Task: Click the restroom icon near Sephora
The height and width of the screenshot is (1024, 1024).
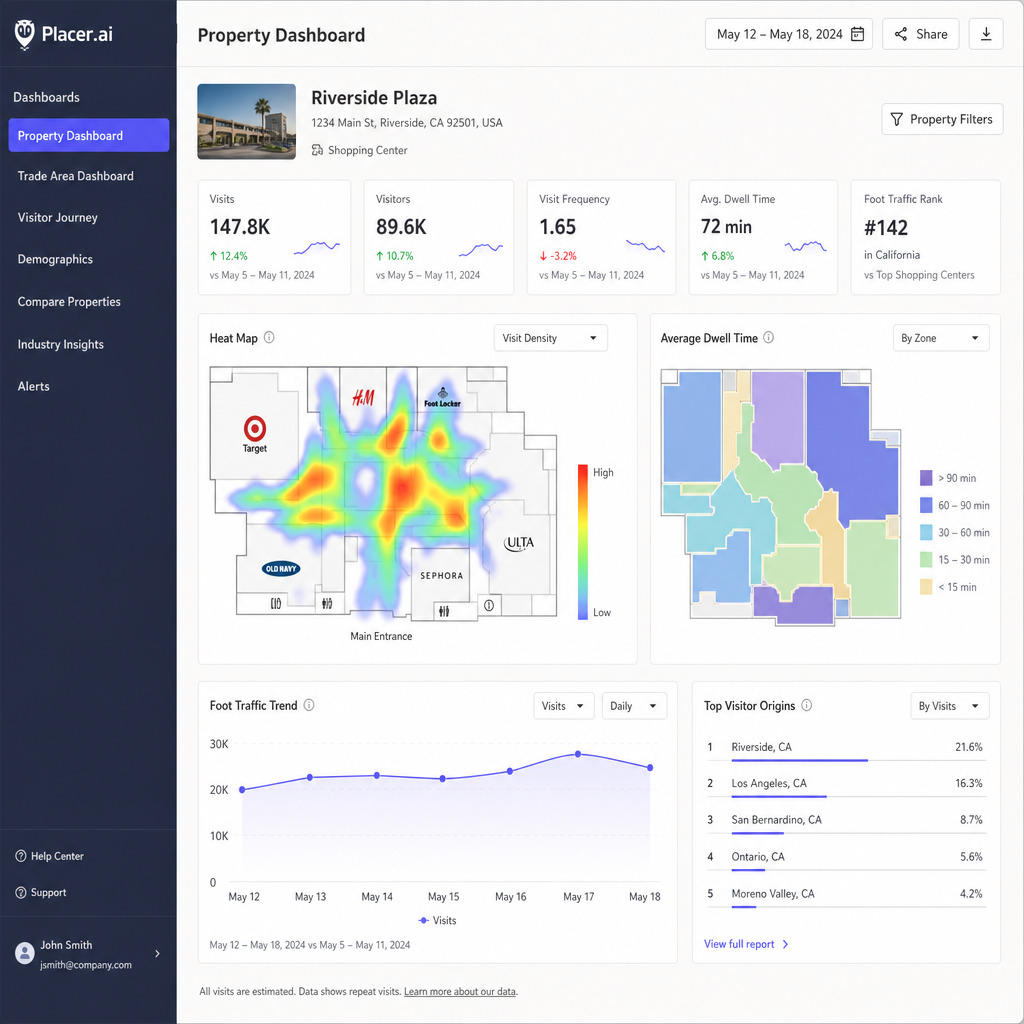Action: (x=444, y=611)
